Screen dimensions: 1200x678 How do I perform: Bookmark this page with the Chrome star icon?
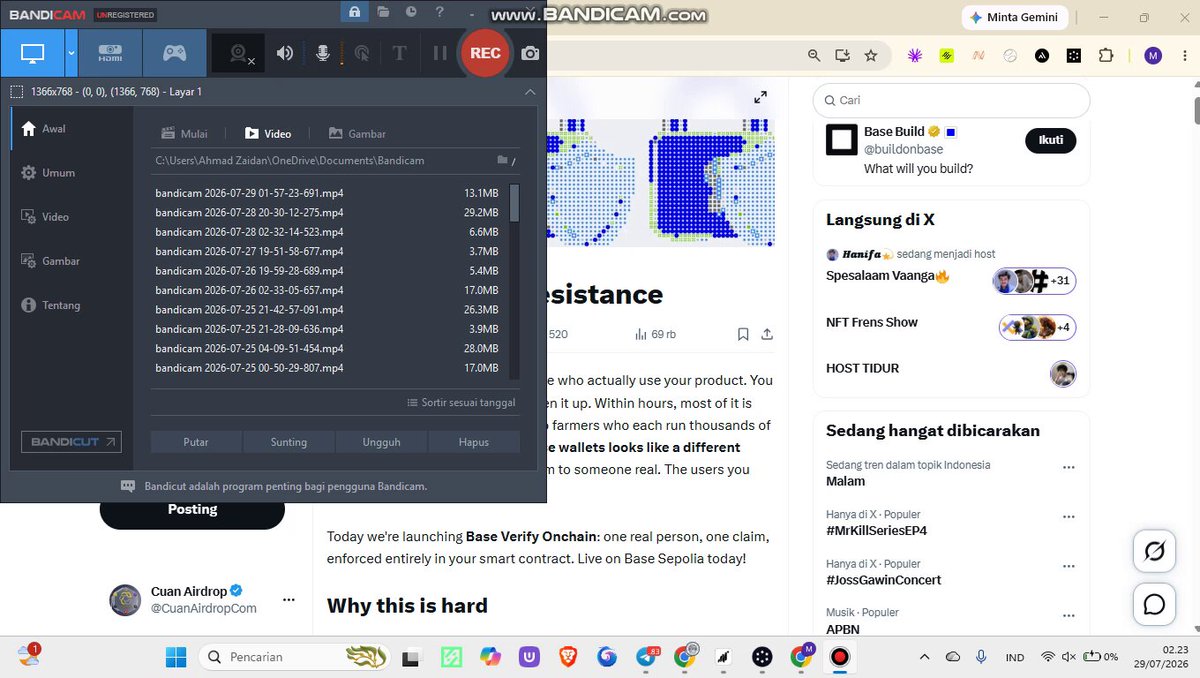coord(871,56)
